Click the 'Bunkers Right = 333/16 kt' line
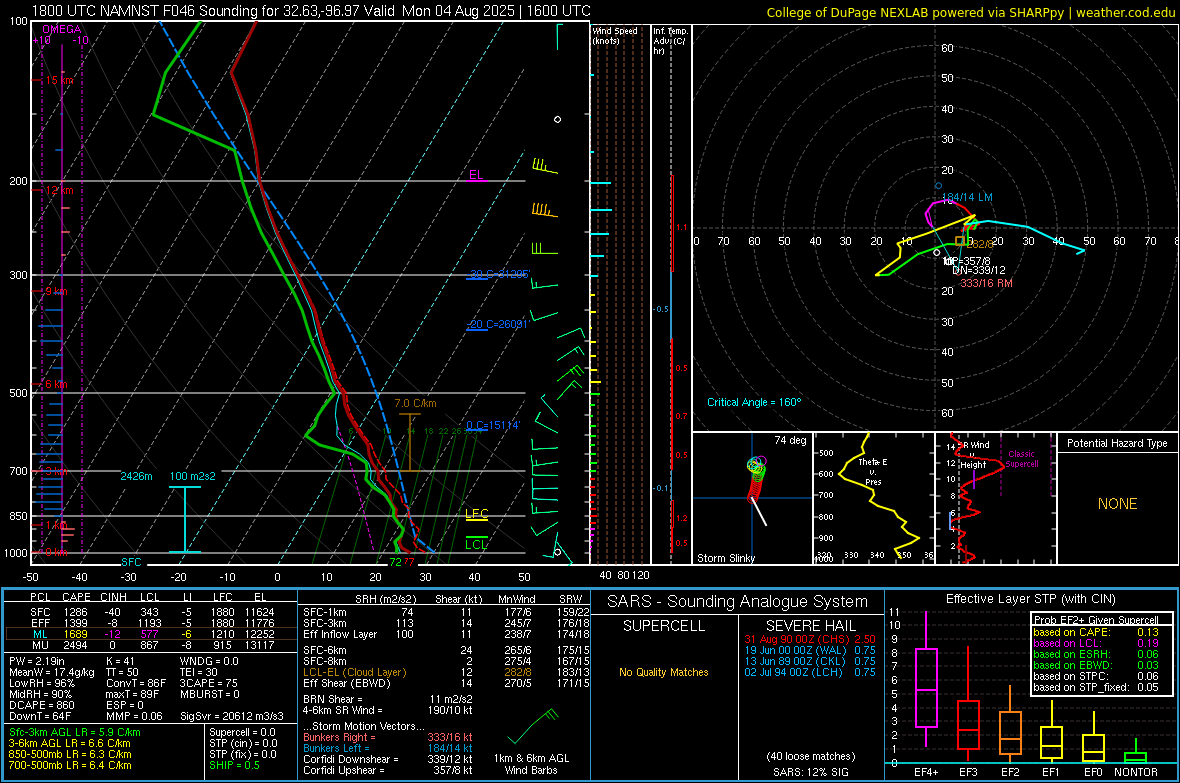This screenshot has height=783, width=1180. [388, 737]
